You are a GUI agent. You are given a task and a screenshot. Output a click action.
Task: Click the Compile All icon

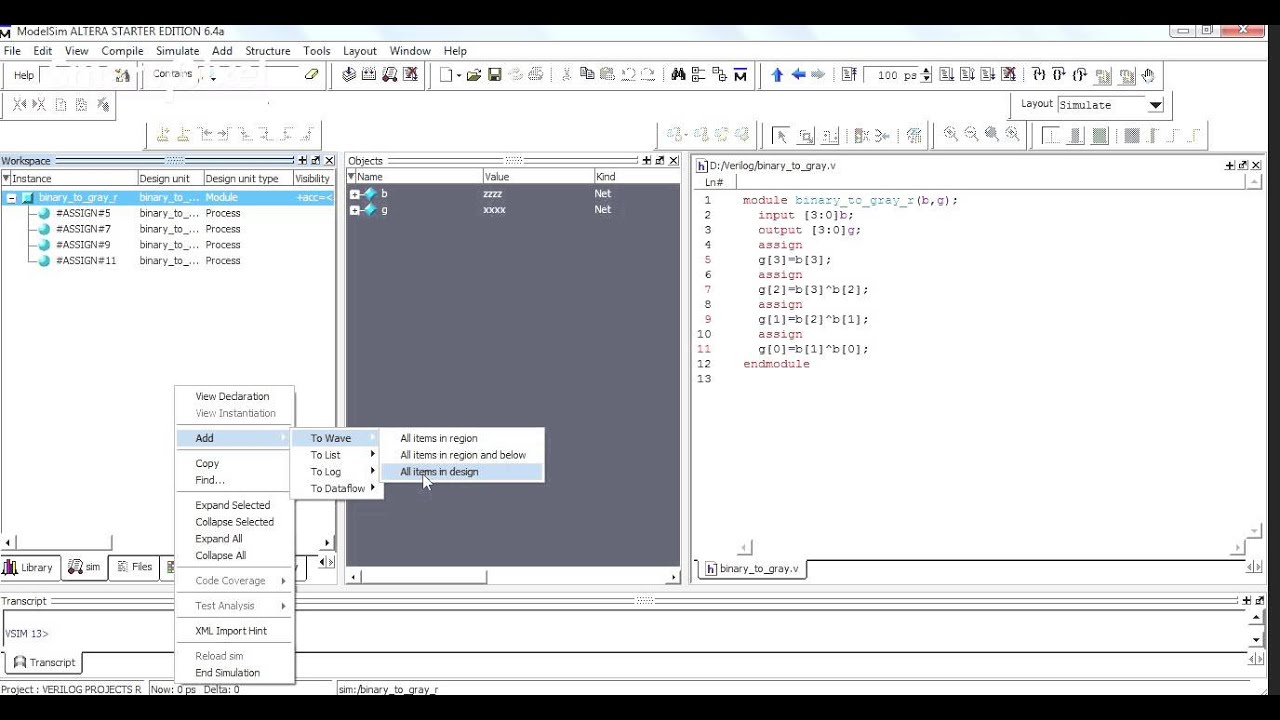[x=368, y=75]
